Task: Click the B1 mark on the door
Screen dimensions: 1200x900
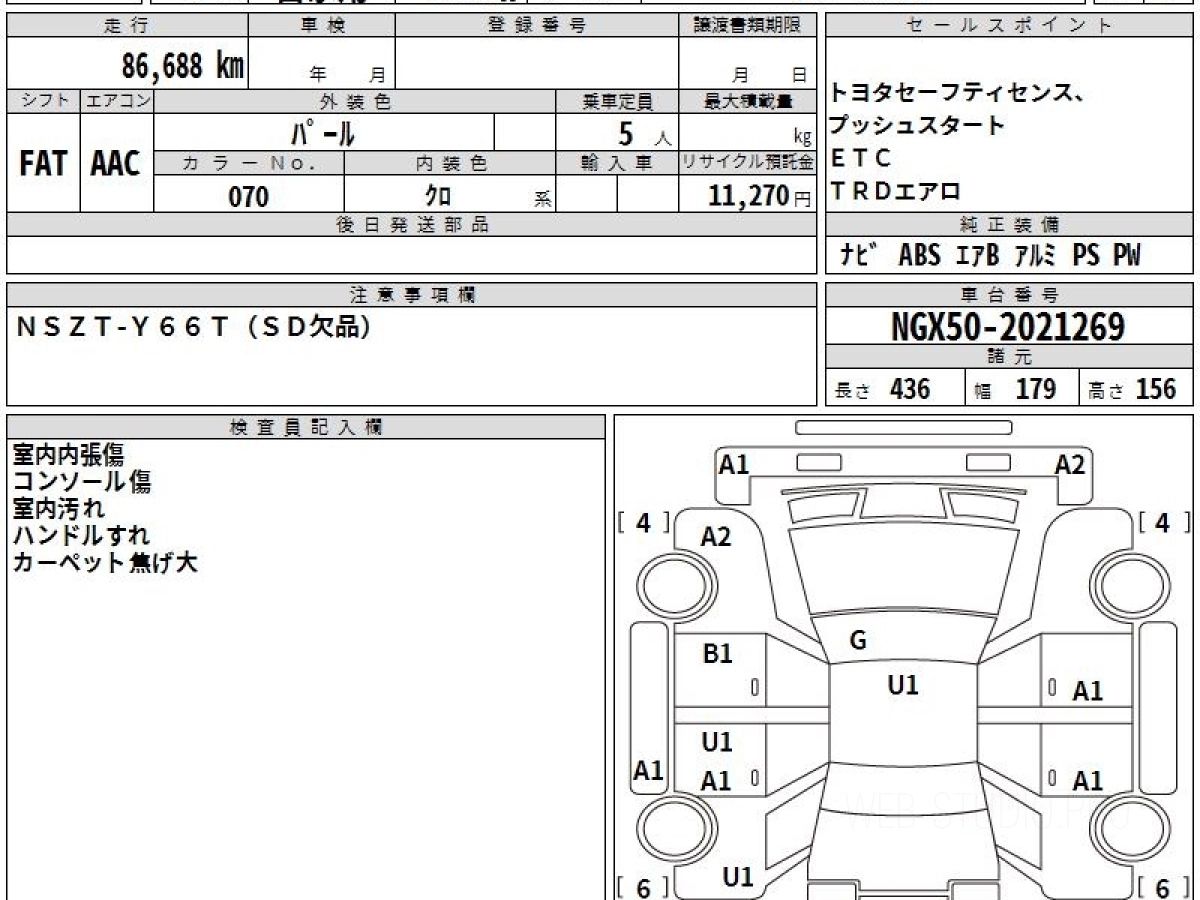Action: [x=717, y=654]
